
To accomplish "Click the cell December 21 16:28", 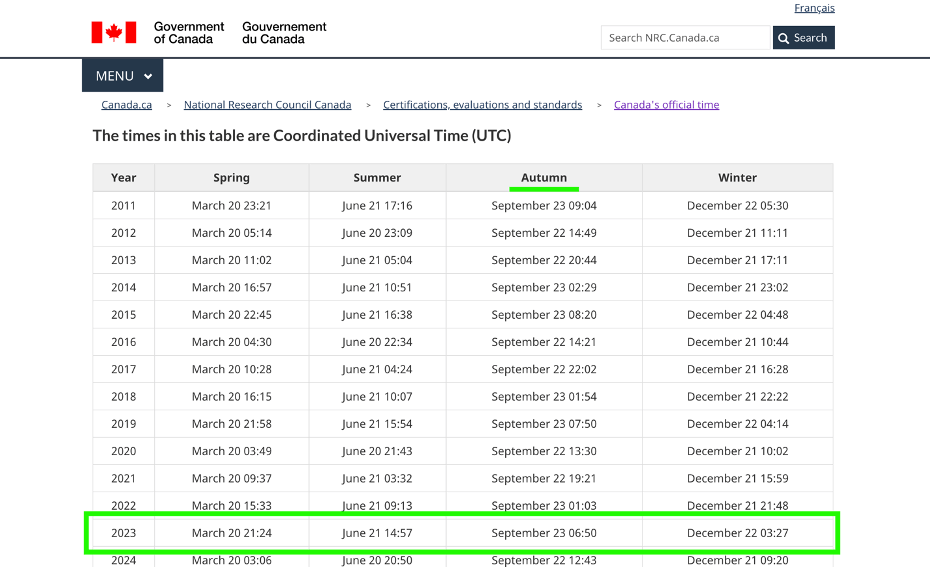I will click(x=737, y=369).
